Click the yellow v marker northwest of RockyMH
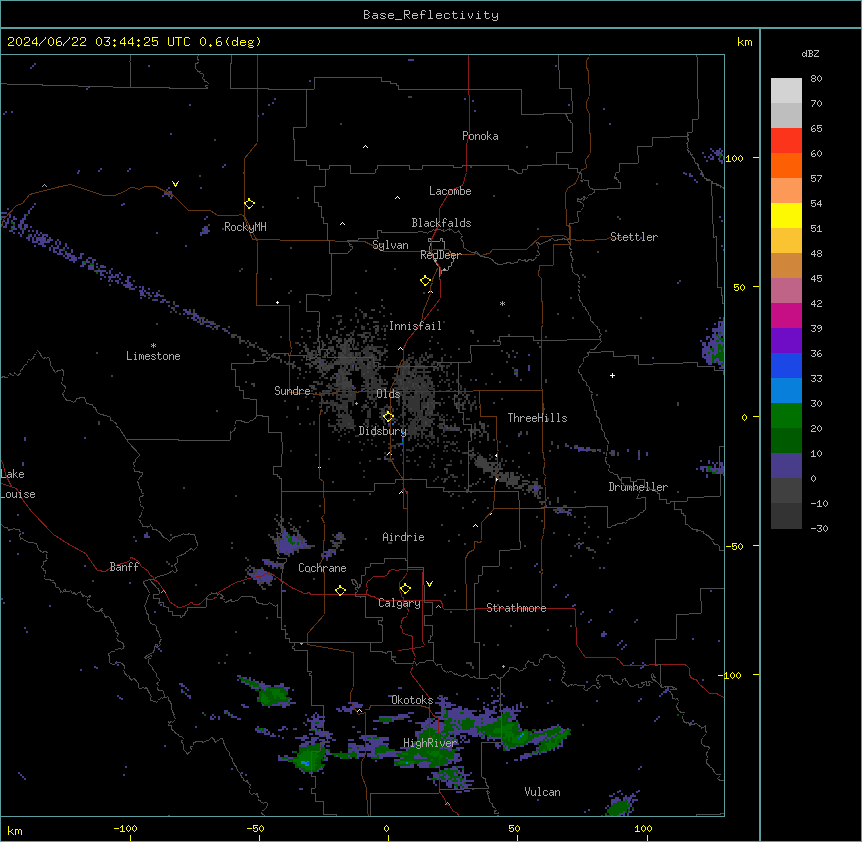This screenshot has width=862, height=842. (x=175, y=184)
